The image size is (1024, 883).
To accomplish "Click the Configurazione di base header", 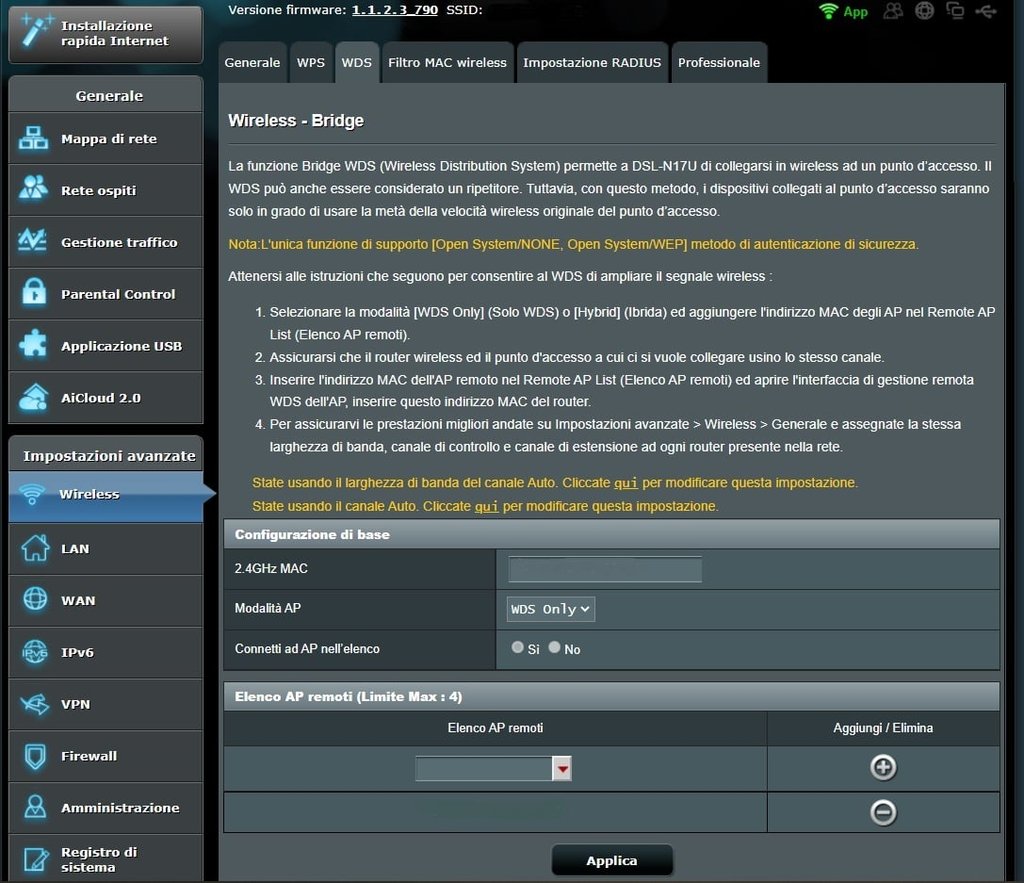I will 611,534.
